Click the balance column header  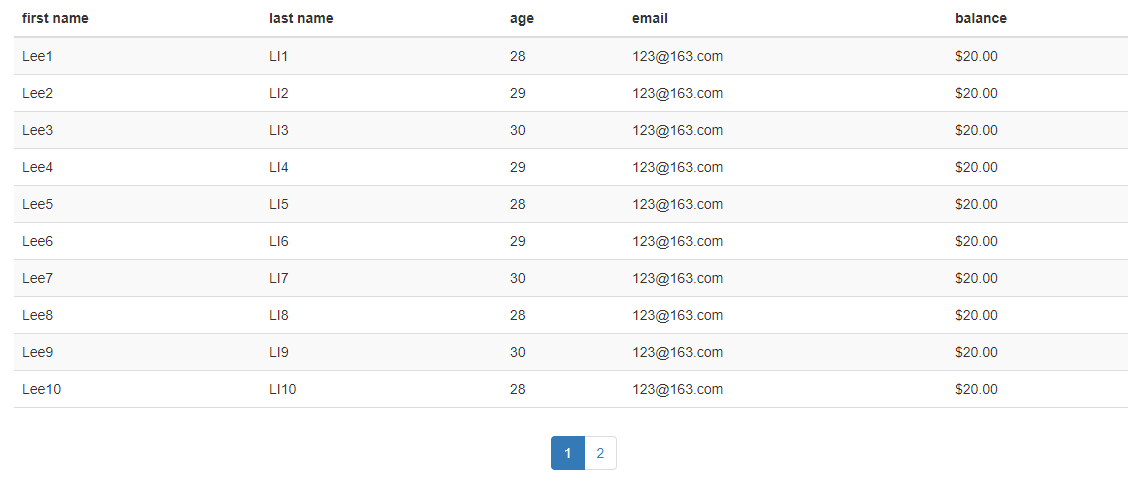click(980, 18)
